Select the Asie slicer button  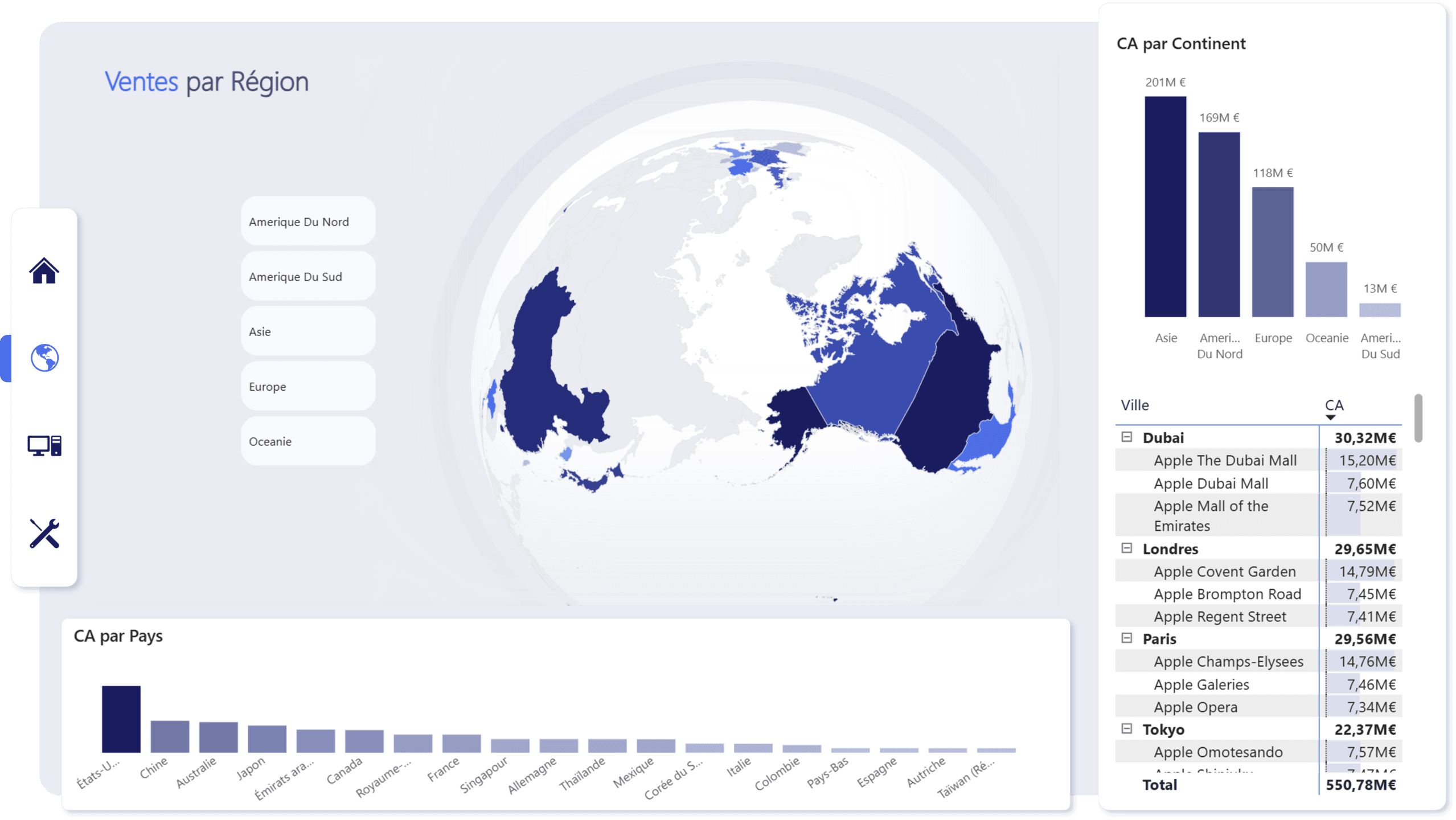click(x=308, y=331)
